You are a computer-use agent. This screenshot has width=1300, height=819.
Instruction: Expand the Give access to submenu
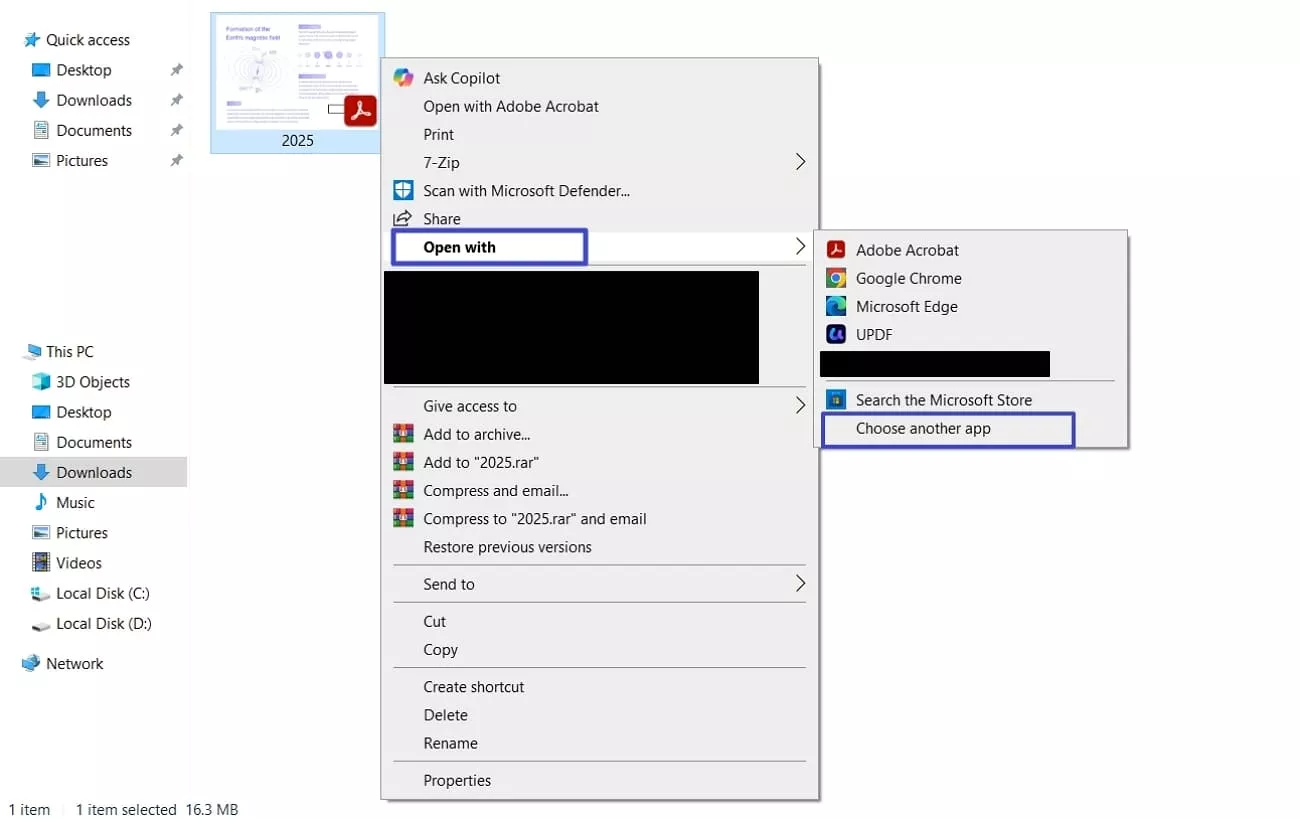coord(470,406)
